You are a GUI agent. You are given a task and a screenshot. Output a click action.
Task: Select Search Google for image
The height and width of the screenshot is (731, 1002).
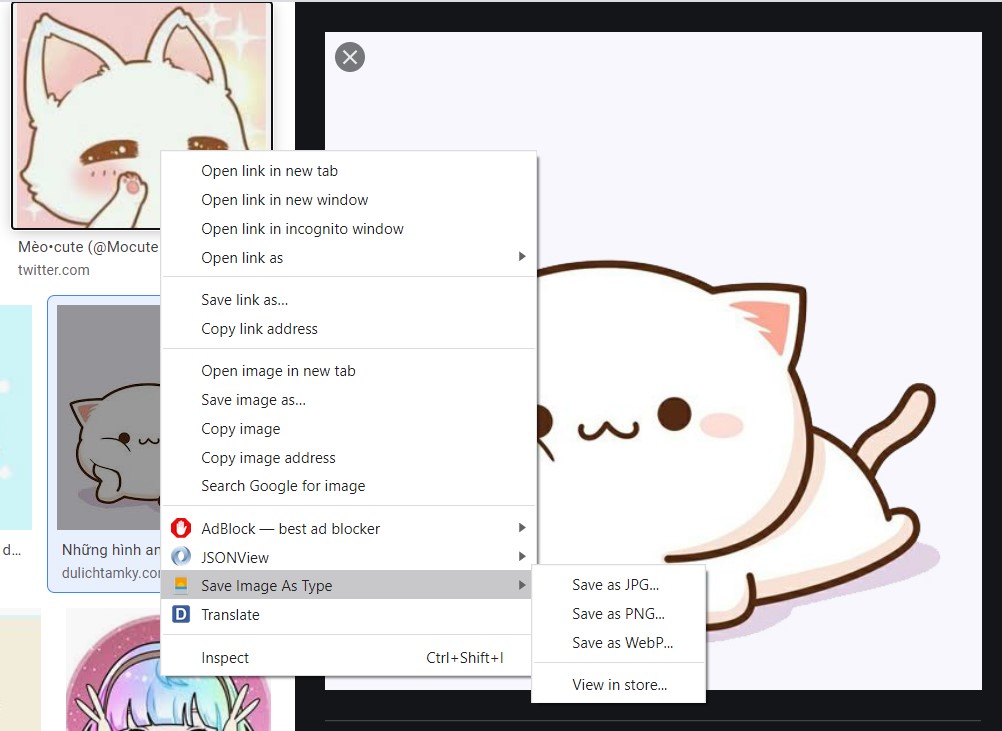coord(348,486)
